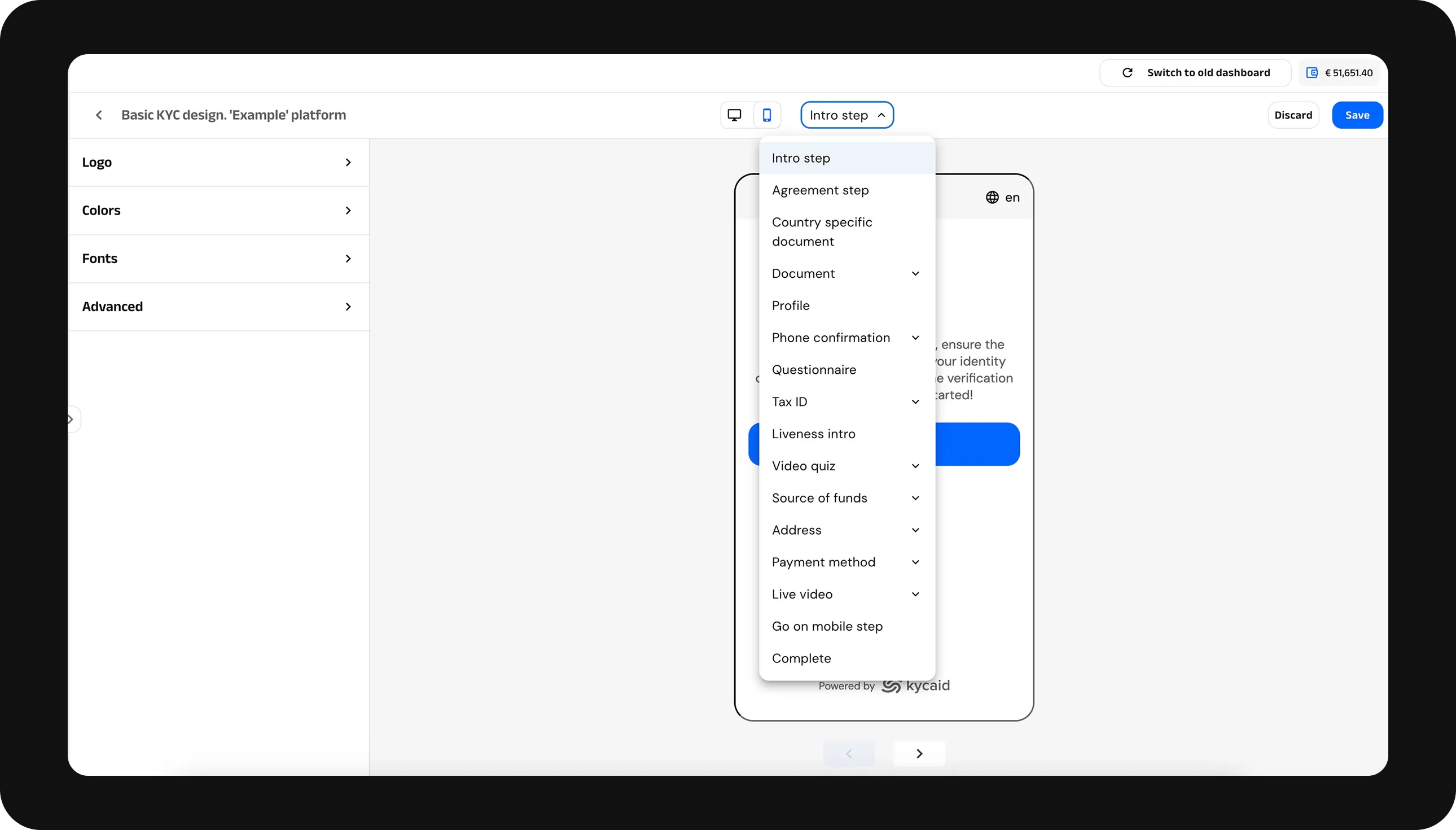Expand the Payment method step chevron
Screen dimensions: 1456x830
click(915, 562)
